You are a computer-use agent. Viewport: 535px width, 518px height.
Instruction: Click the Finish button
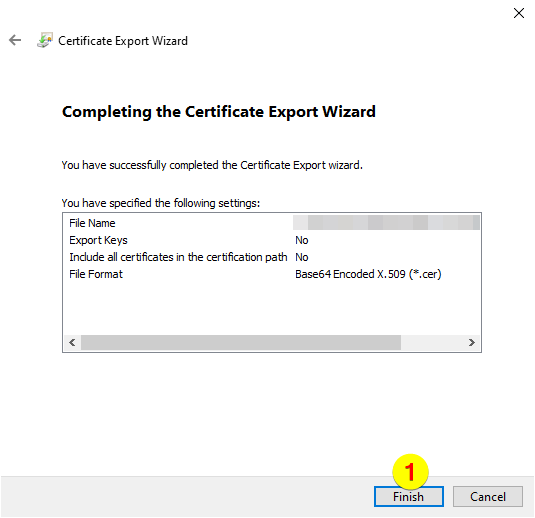pyautogui.click(x=408, y=497)
